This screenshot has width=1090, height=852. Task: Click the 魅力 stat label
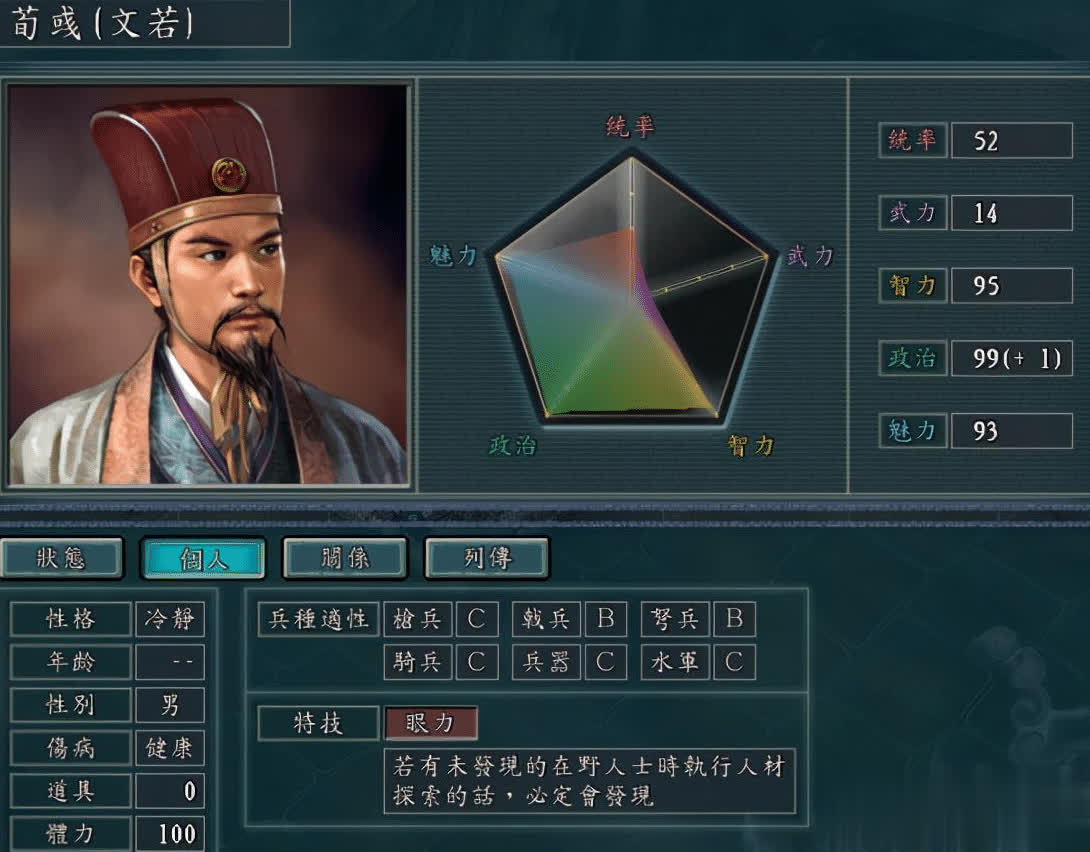[912, 431]
